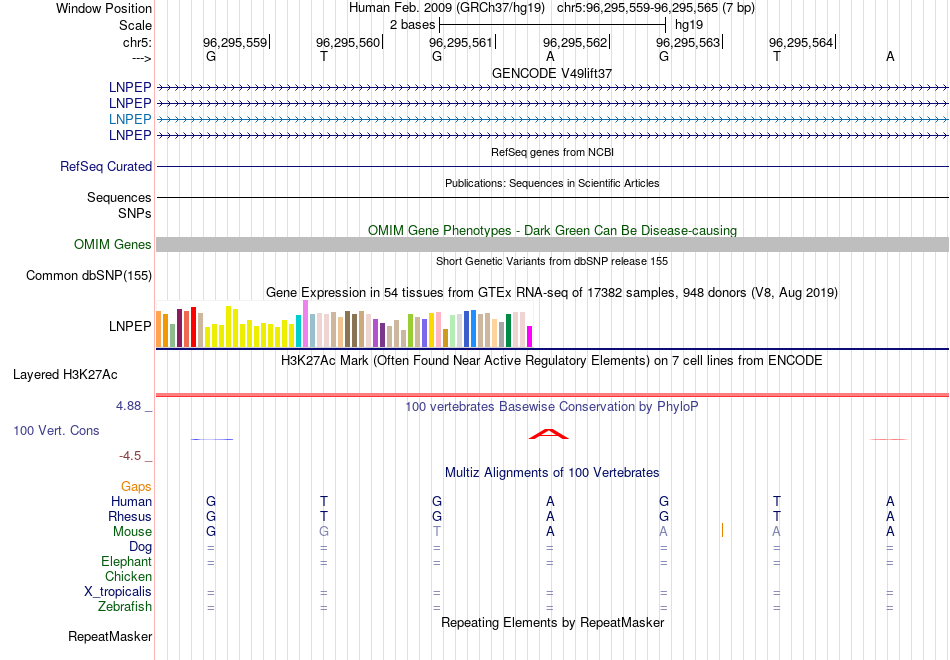Image resolution: width=950 pixels, height=660 pixels.
Task: Click the red PhyloP conservation peak
Action: click(x=548, y=434)
